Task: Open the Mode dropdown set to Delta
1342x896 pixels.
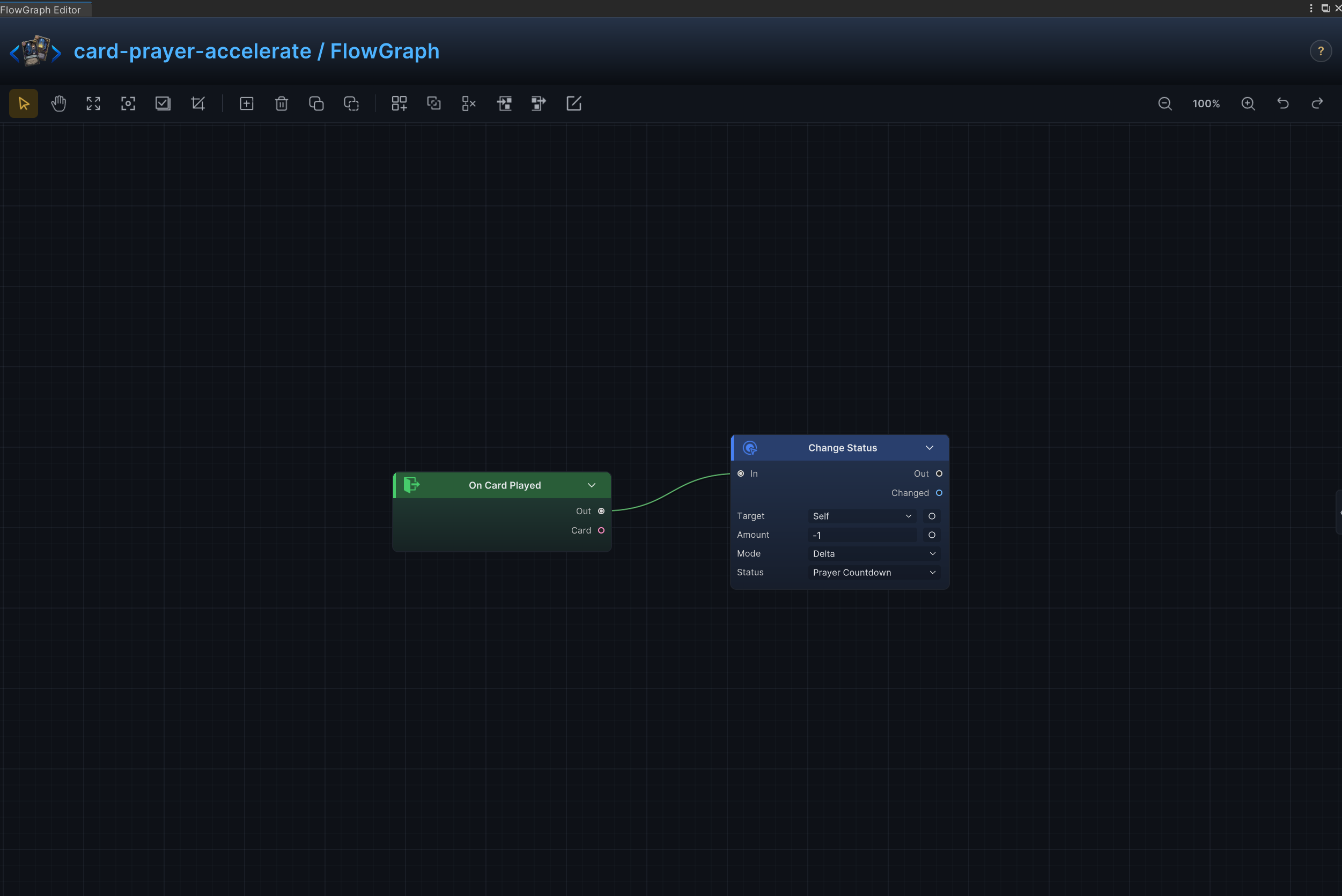Action: click(874, 554)
